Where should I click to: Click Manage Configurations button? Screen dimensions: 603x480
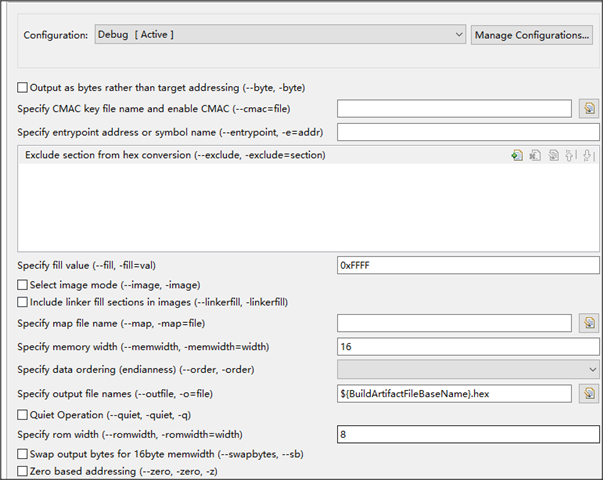coord(532,35)
